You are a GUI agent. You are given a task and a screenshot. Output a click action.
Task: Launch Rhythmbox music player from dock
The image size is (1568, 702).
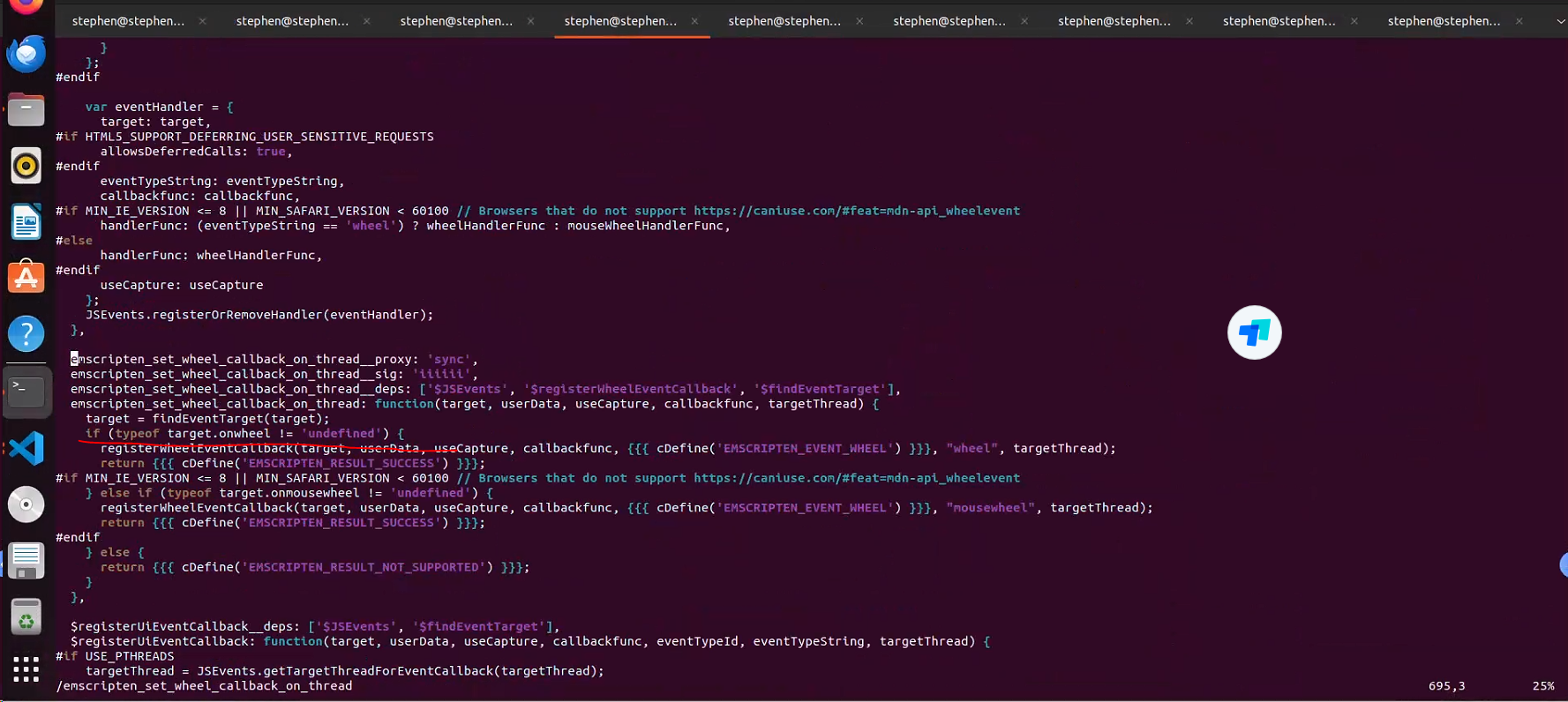26,166
